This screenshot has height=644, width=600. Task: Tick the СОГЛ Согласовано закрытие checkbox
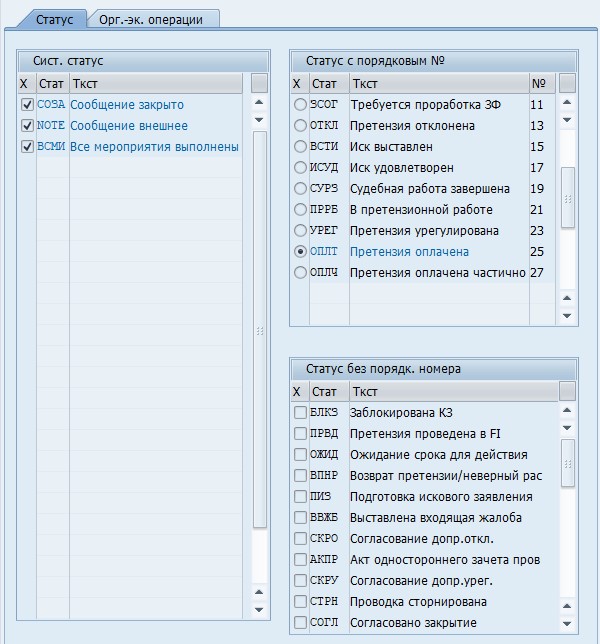(x=300, y=623)
